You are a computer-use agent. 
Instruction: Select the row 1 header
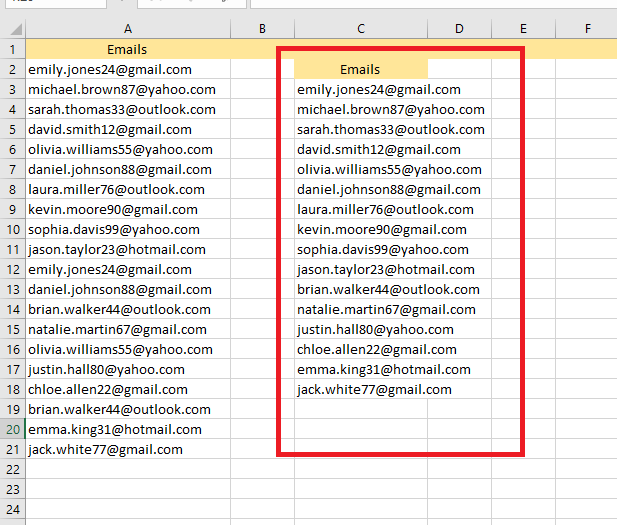tap(12, 49)
